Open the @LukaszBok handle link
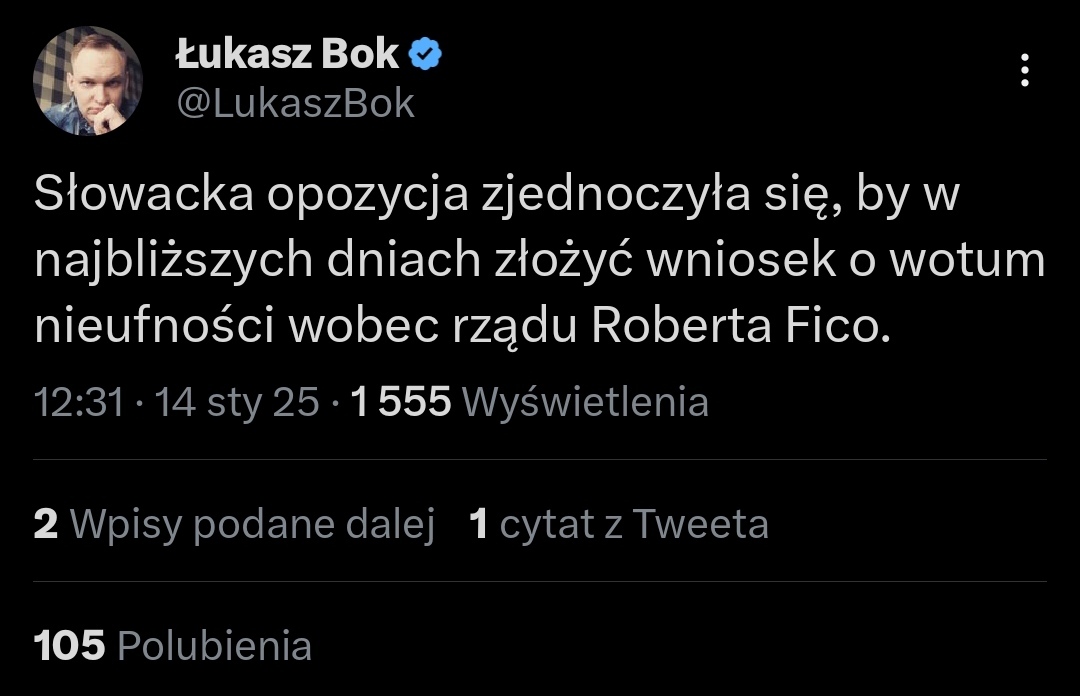 pyautogui.click(x=294, y=103)
